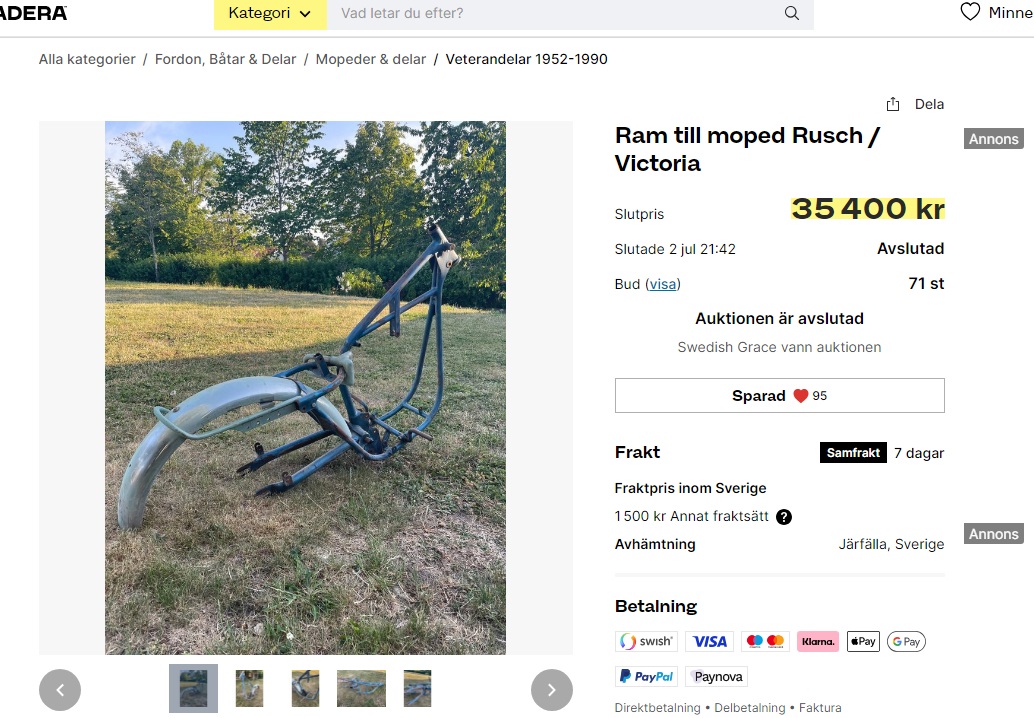Screen dimensions: 1034x718
Task: View bid history via visa link
Action: 662,284
